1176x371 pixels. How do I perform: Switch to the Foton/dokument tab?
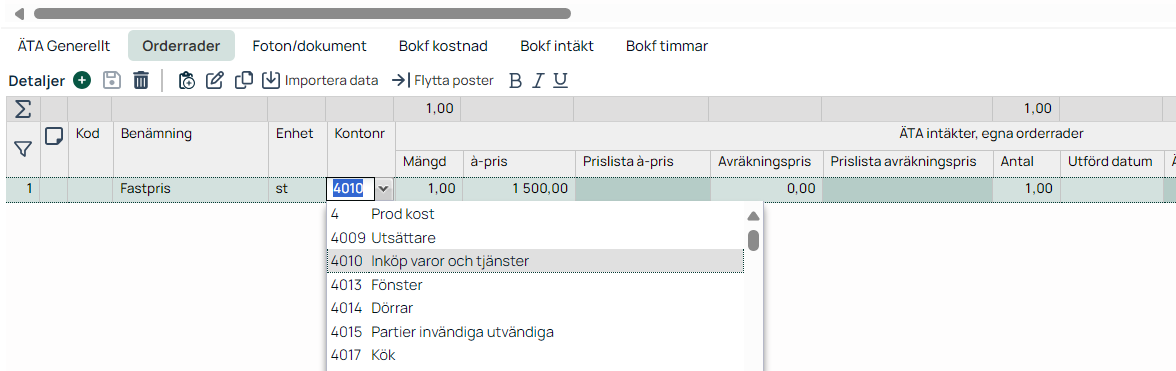click(x=309, y=46)
